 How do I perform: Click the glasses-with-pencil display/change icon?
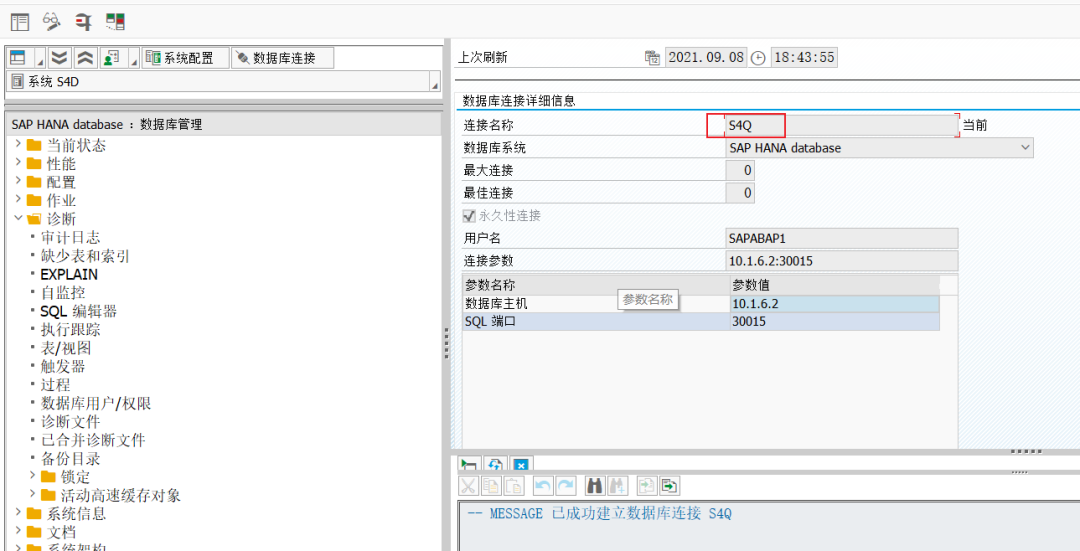tap(52, 22)
